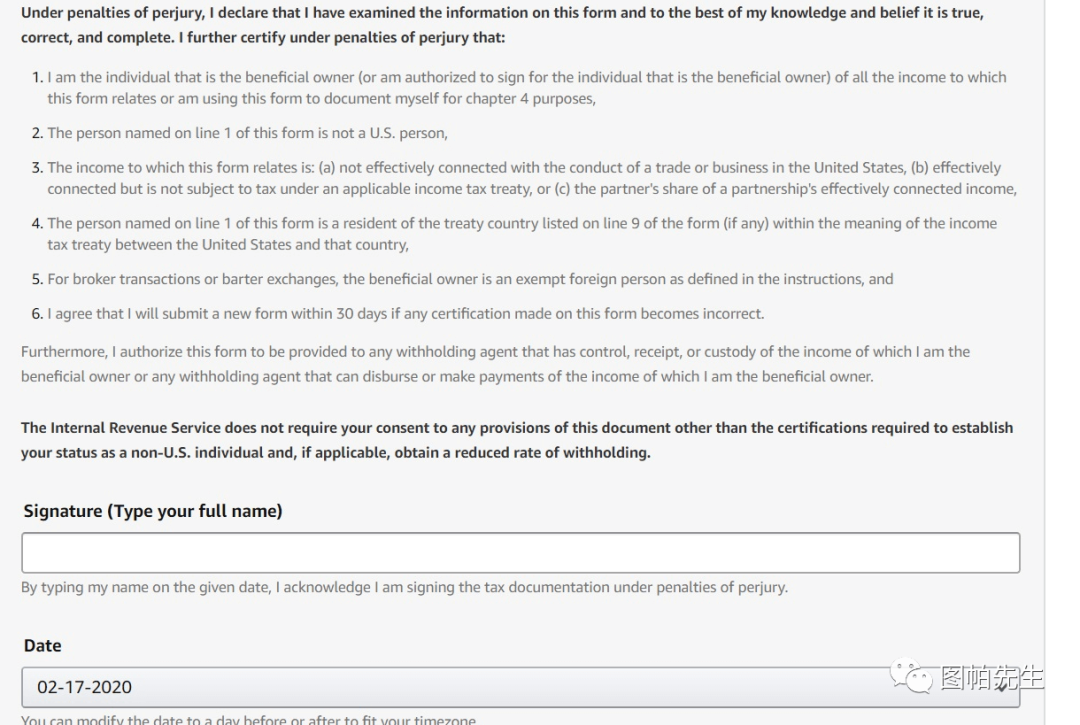The height and width of the screenshot is (725, 1080).
Task: Click the "Signature (Type your full name)" label
Action: (153, 511)
